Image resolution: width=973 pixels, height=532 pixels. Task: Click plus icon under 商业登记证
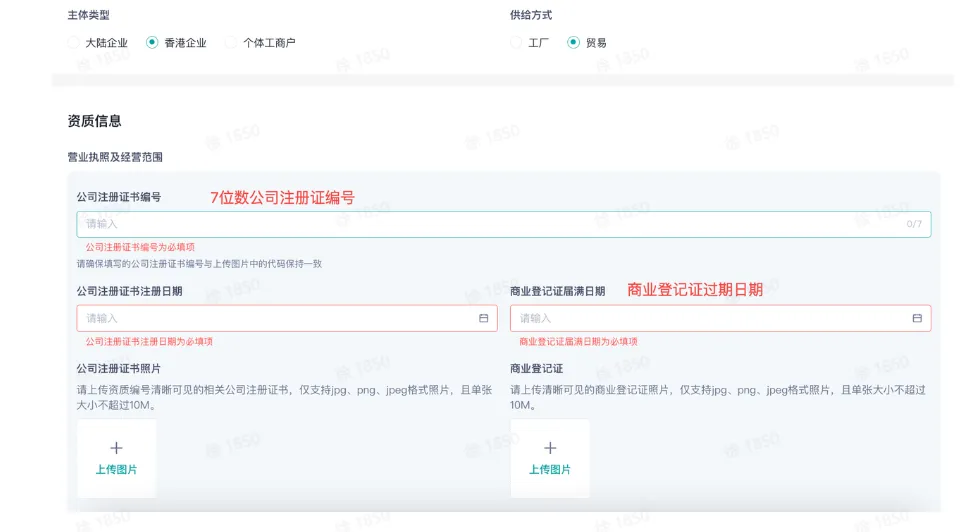[x=550, y=448]
